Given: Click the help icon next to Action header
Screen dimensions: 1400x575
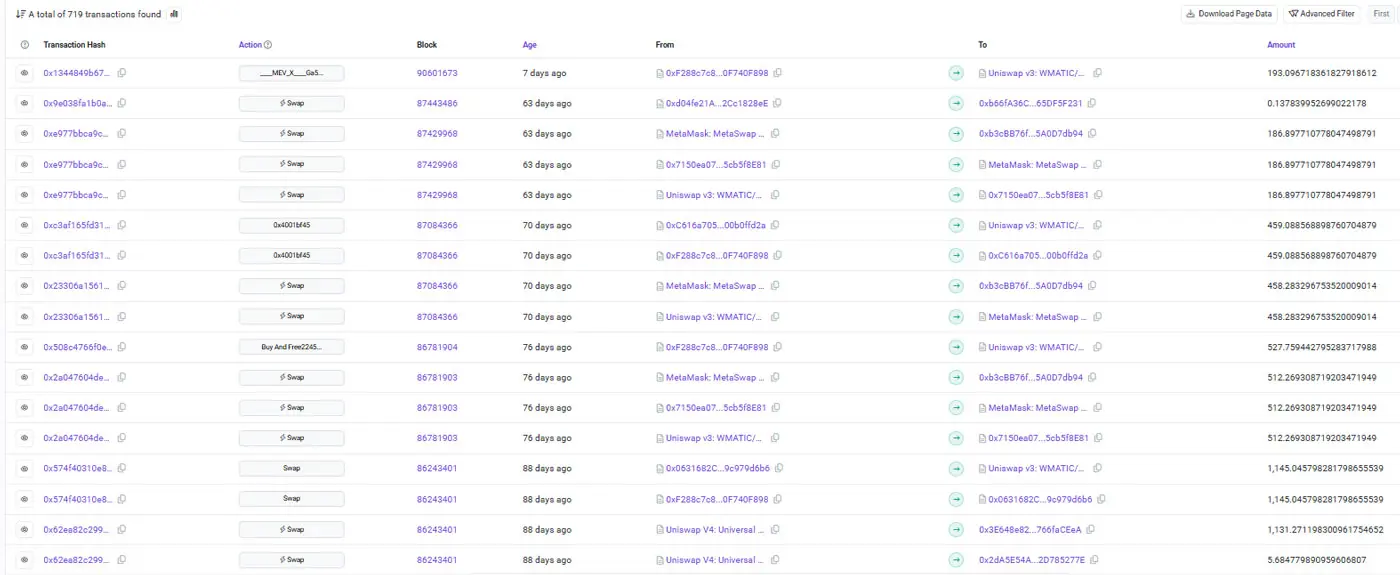Looking at the screenshot, I should tap(268, 45).
